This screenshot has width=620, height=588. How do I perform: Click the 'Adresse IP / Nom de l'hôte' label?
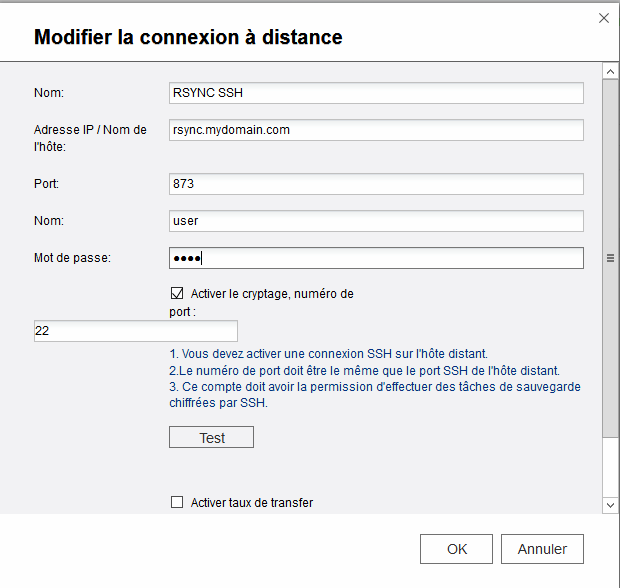90,138
